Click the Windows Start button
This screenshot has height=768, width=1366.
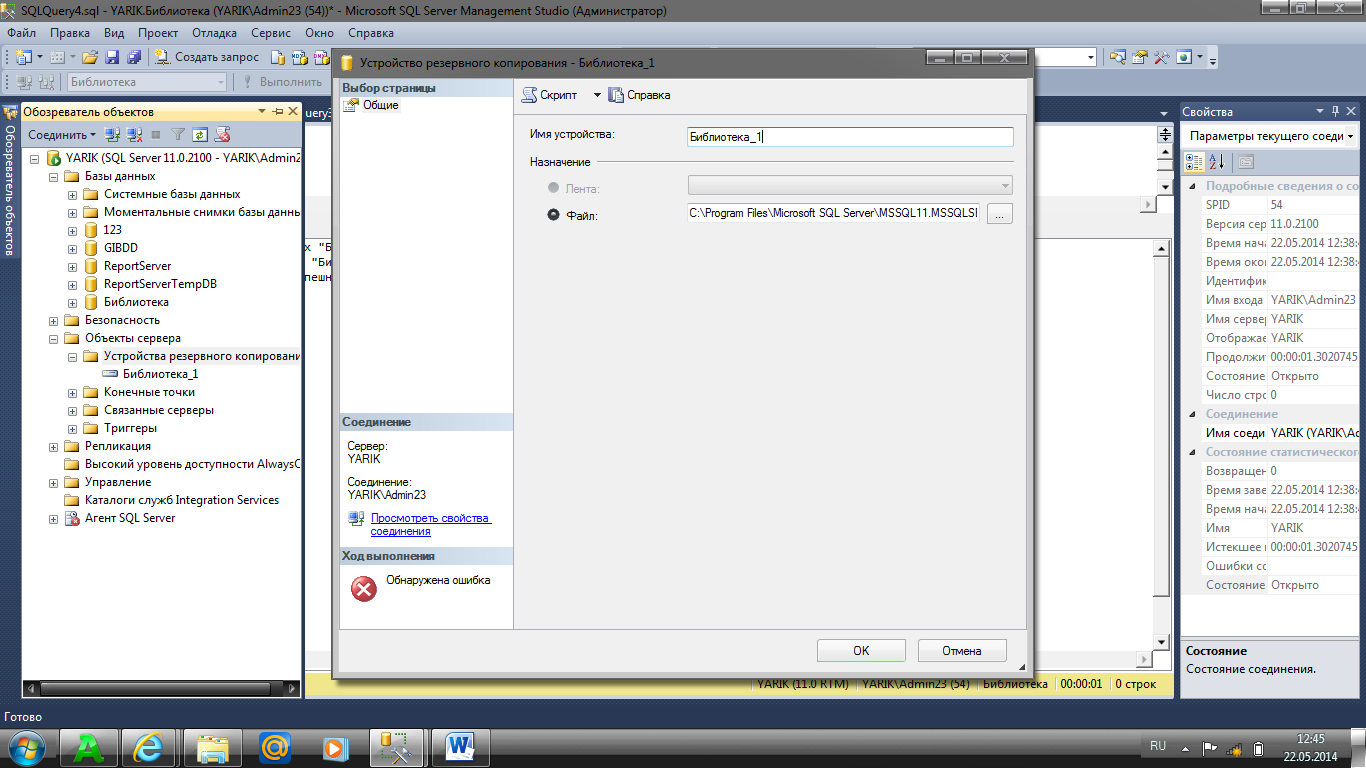(x=25, y=746)
